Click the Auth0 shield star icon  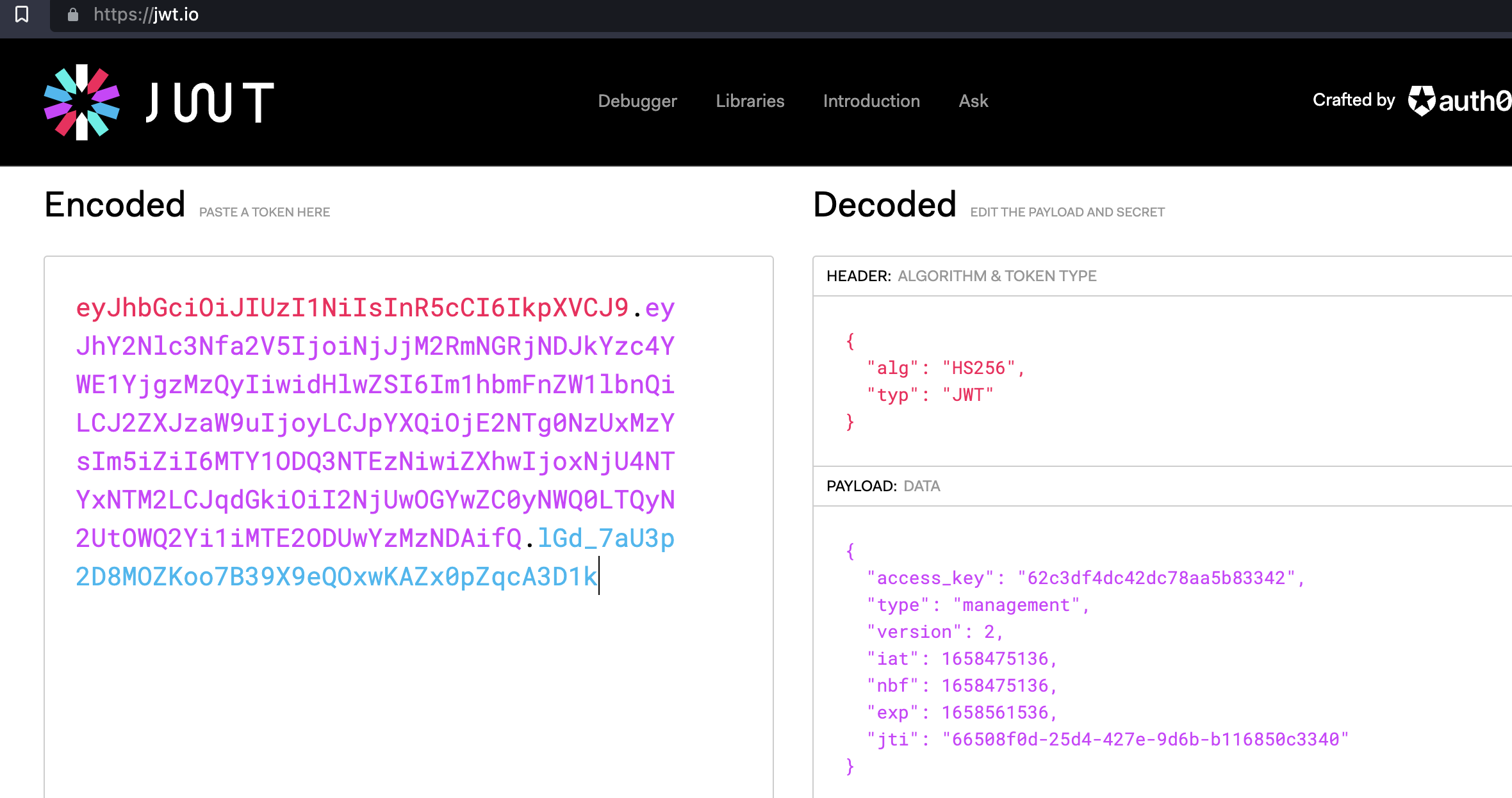click(x=1422, y=101)
